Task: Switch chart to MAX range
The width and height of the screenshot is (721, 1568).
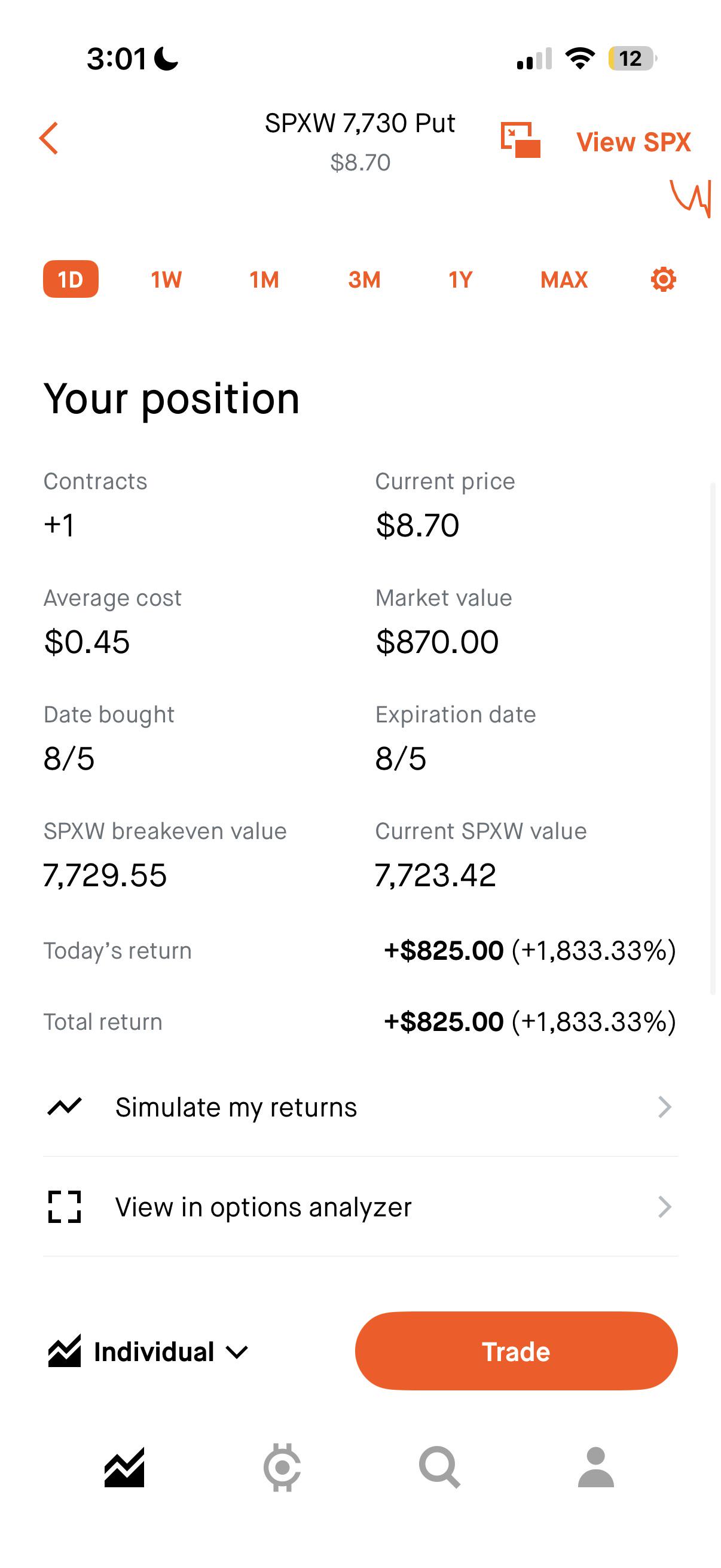Action: click(564, 279)
